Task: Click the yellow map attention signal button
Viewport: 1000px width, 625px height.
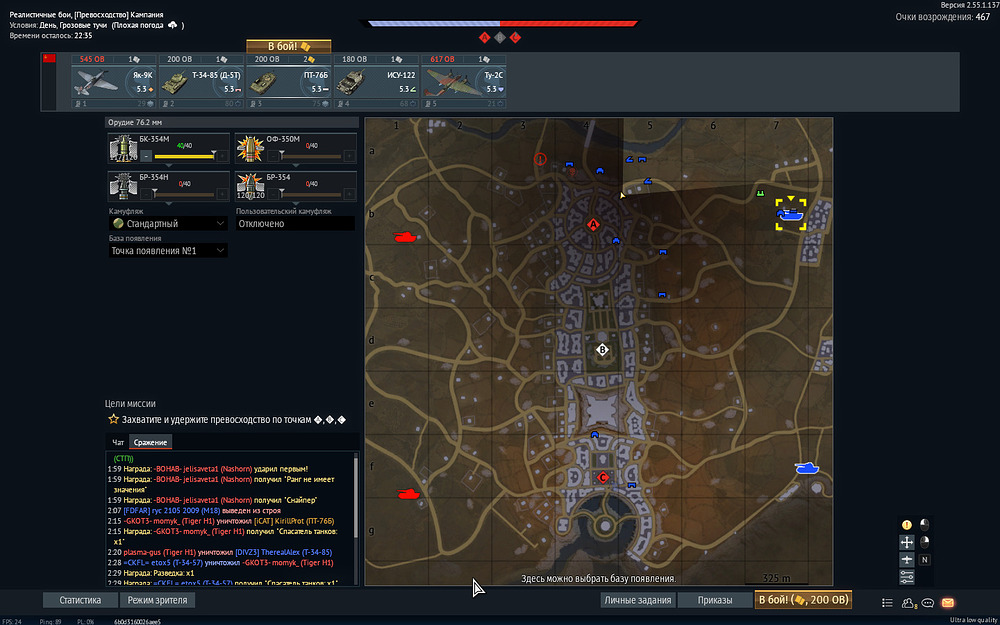Action: pyautogui.click(x=906, y=525)
